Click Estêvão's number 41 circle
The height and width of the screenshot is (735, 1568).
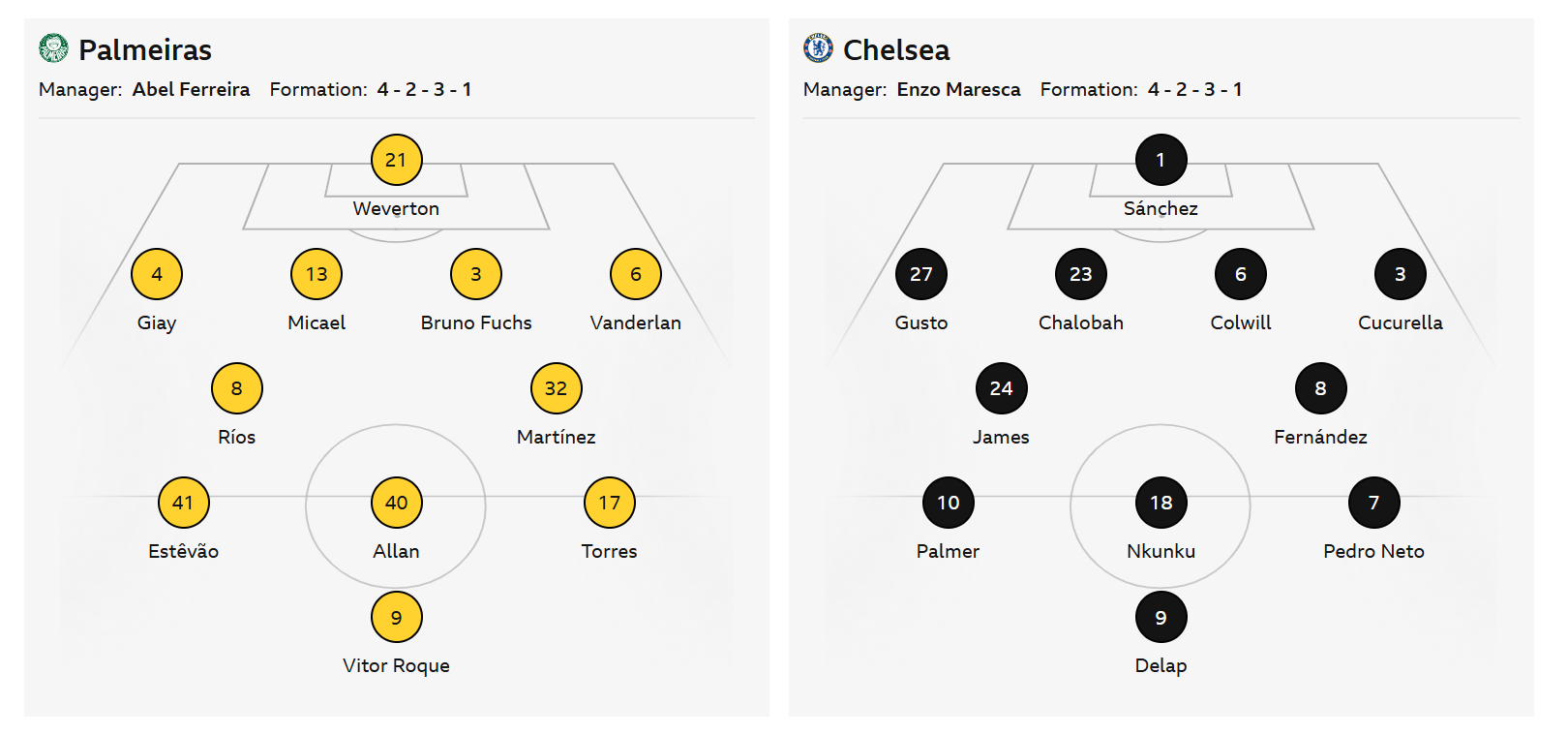[x=183, y=503]
